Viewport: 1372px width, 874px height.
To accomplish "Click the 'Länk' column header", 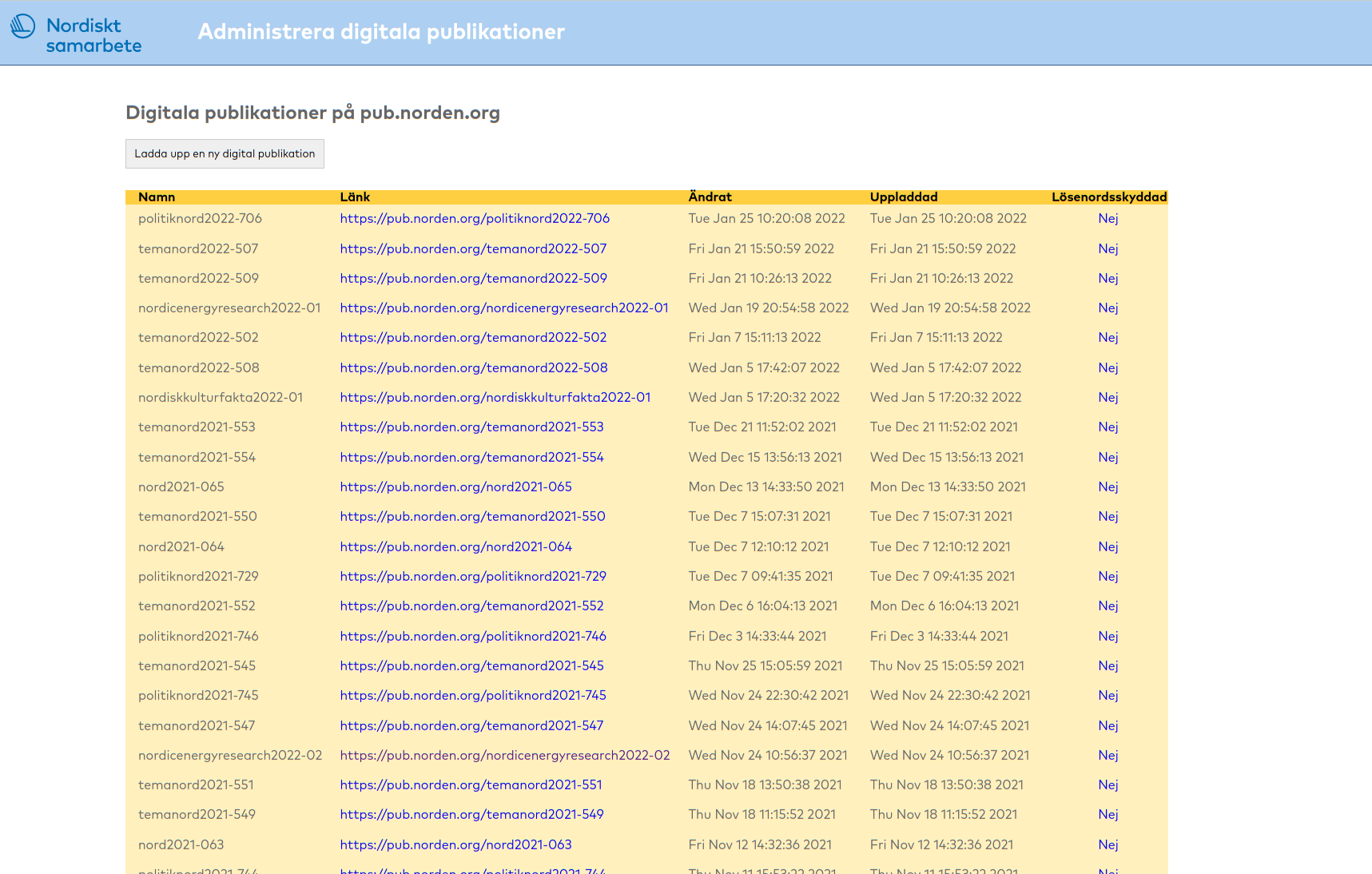I will click(355, 197).
